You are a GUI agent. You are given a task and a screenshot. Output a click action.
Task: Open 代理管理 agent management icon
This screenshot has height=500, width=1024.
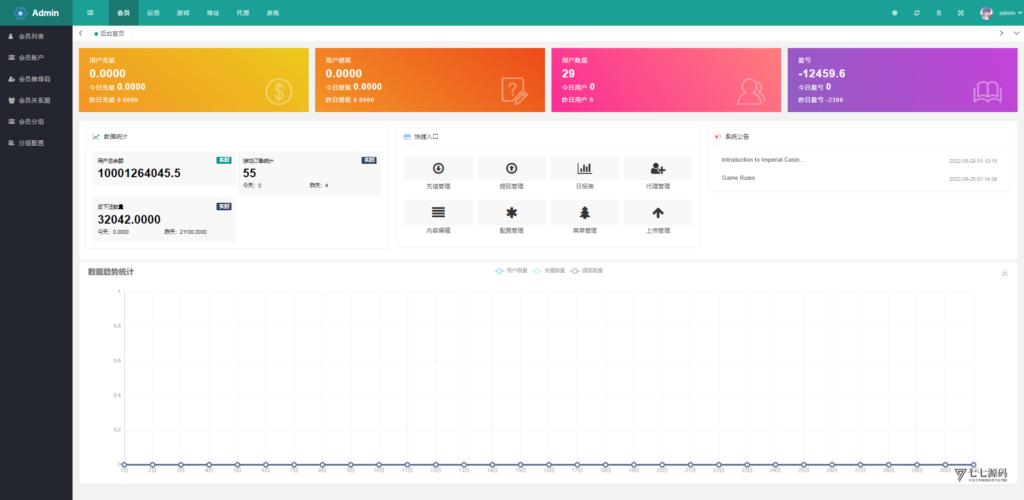657,168
